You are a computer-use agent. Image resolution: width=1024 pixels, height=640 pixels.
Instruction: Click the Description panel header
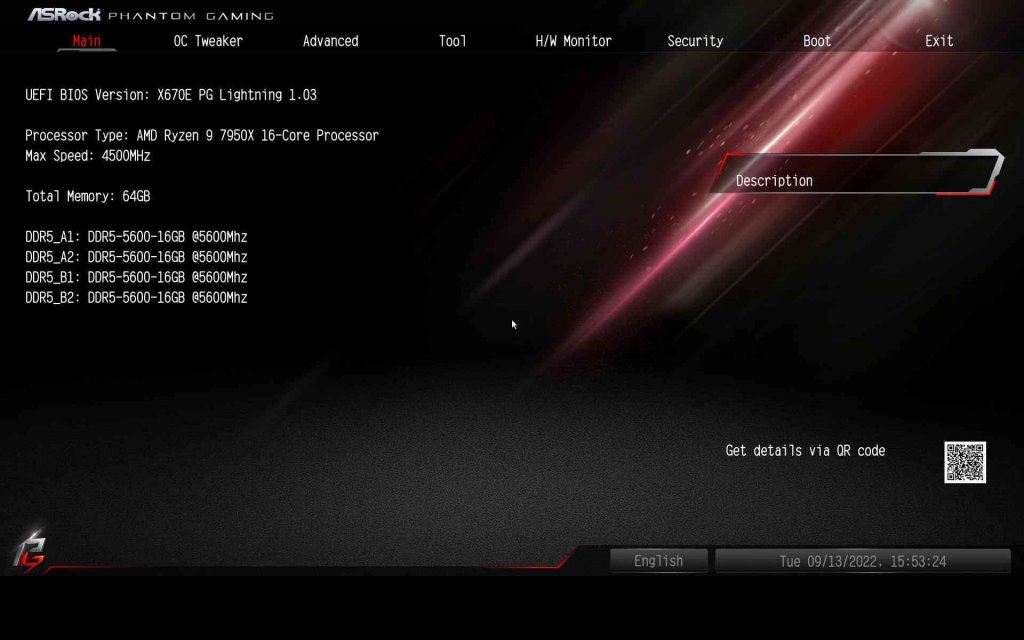pyautogui.click(x=774, y=180)
